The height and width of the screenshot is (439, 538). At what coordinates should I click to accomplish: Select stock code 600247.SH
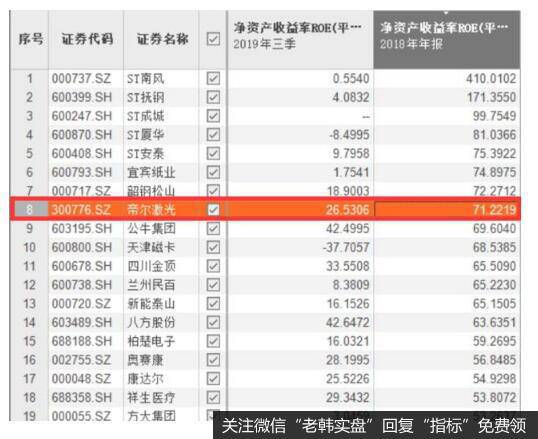[82, 116]
